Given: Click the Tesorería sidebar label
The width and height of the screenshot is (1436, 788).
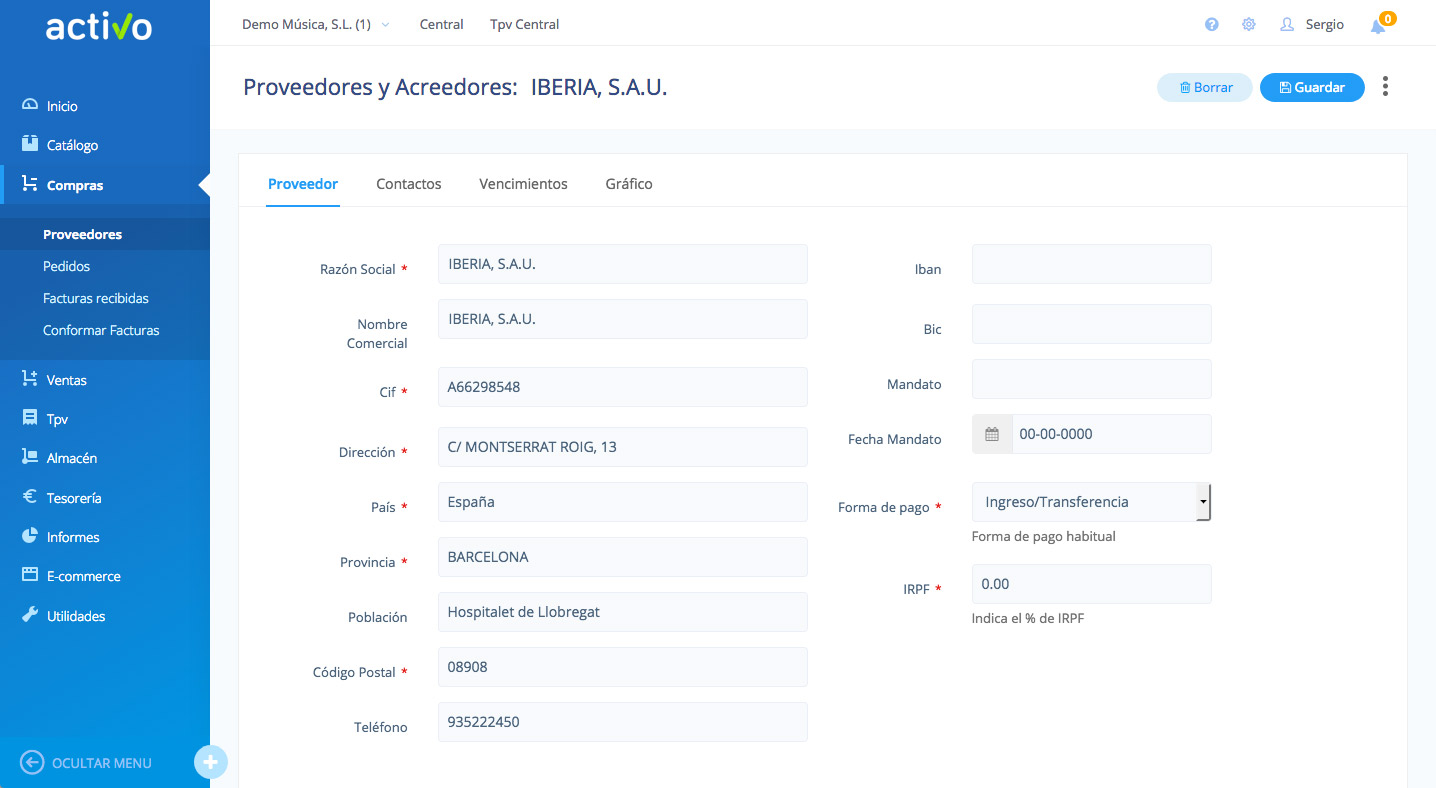Looking at the screenshot, I should click(74, 498).
